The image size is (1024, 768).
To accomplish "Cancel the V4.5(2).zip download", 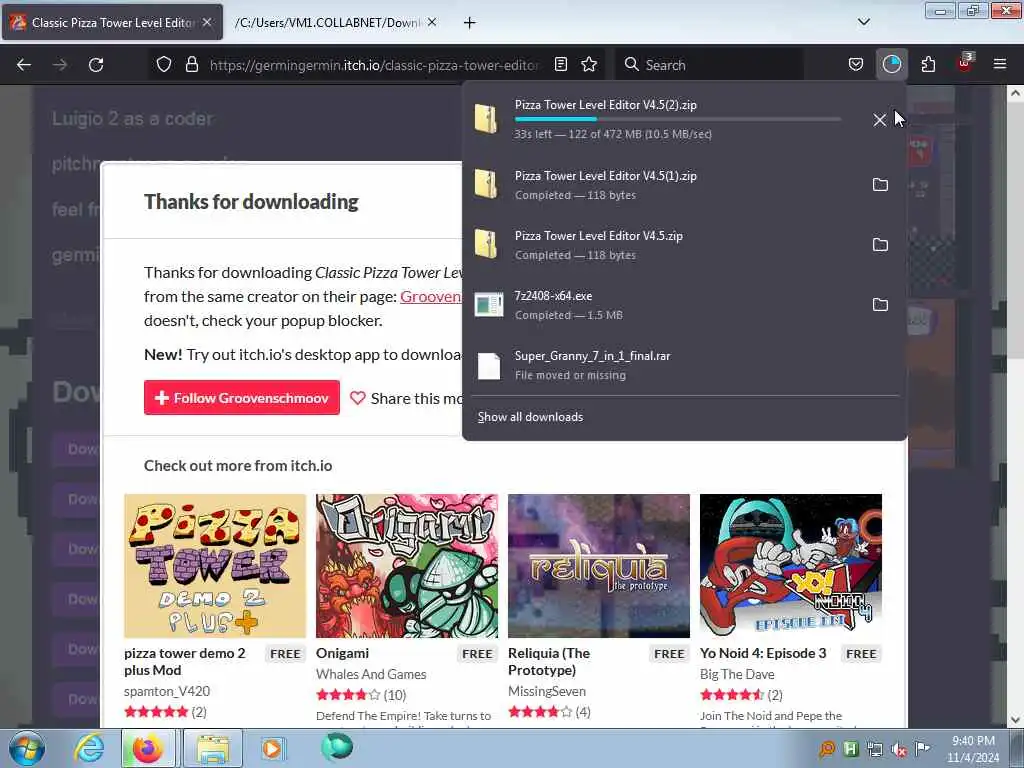I will [880, 120].
